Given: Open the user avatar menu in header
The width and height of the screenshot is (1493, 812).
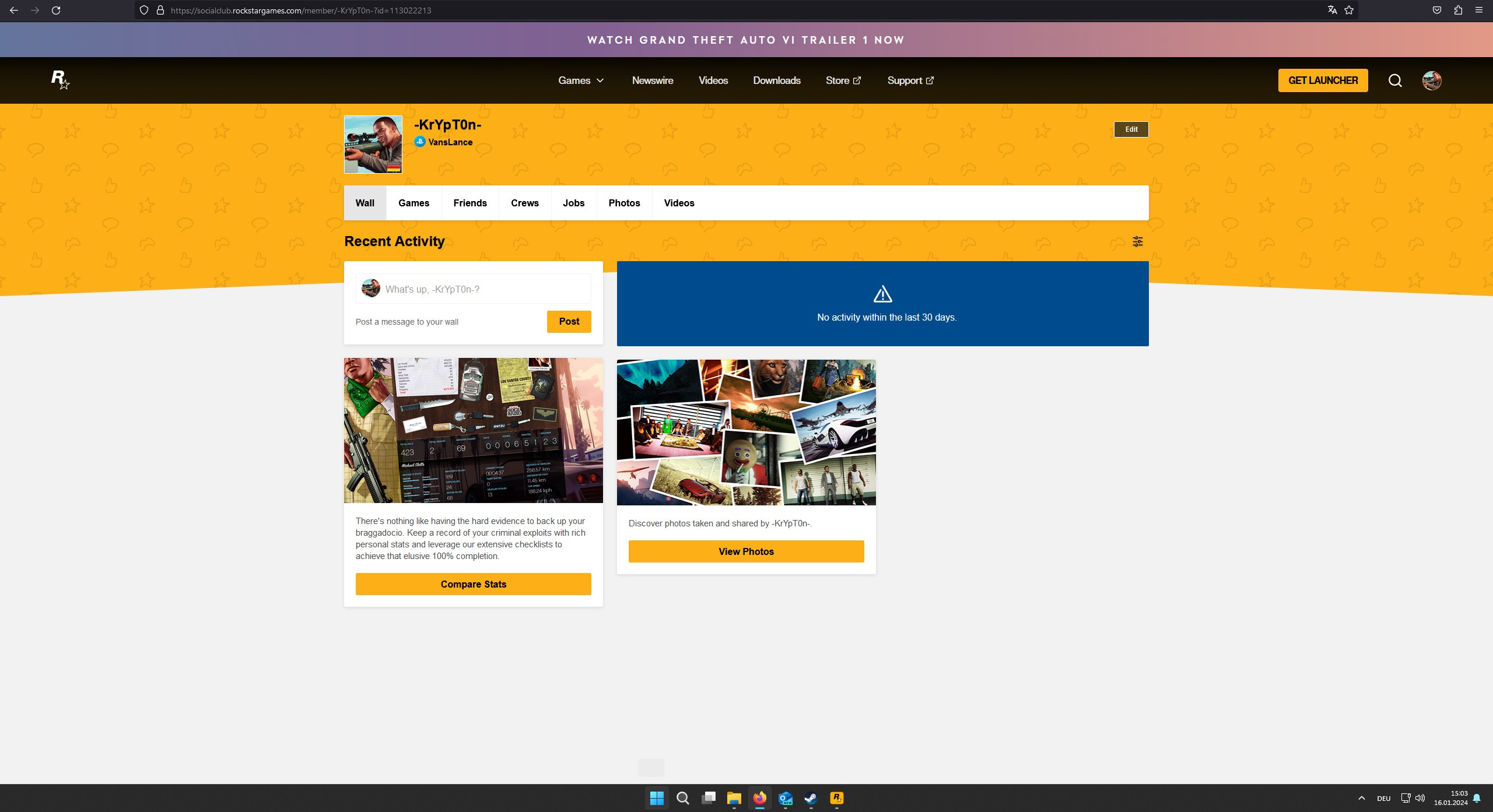Looking at the screenshot, I should tap(1431, 80).
